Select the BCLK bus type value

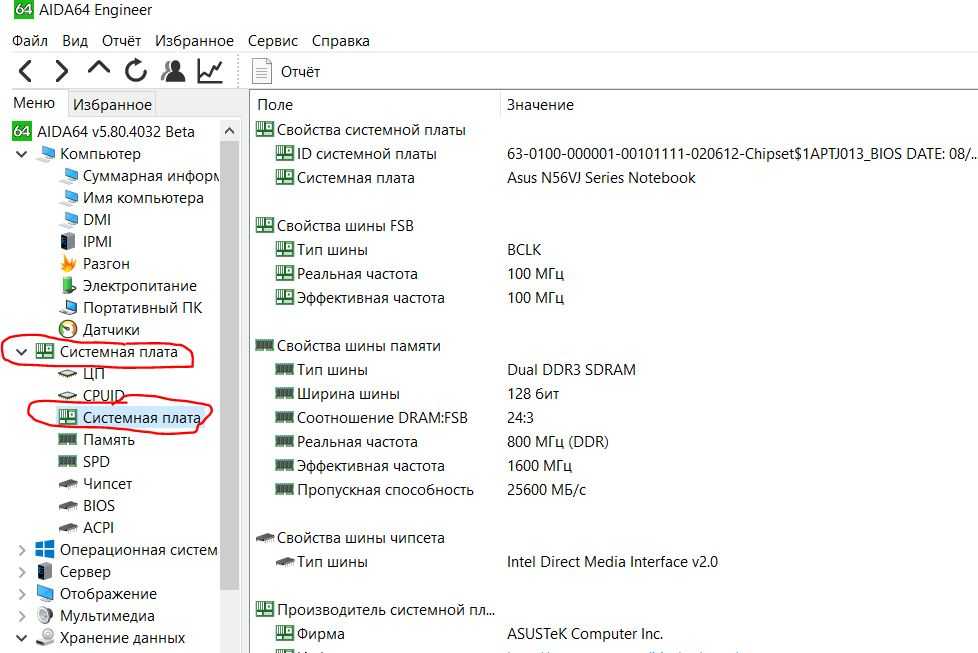tap(524, 249)
